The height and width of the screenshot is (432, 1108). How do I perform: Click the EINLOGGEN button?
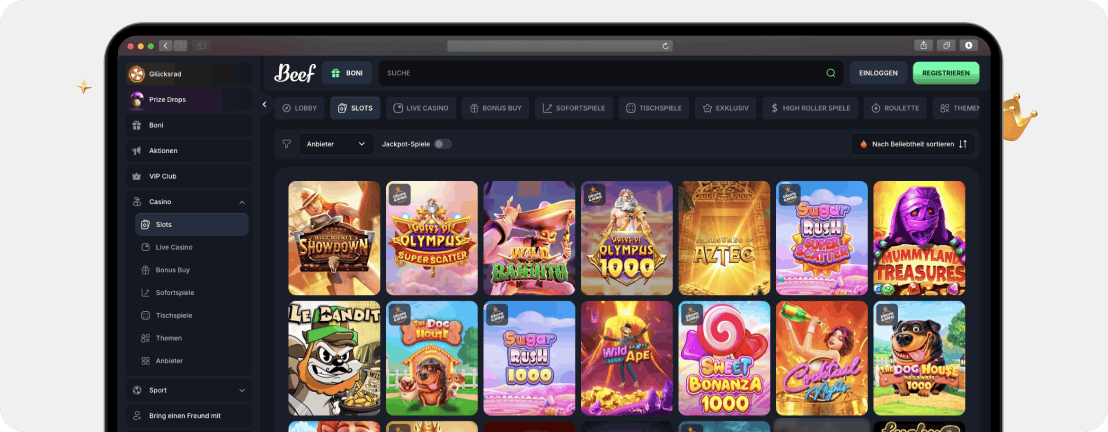point(878,73)
